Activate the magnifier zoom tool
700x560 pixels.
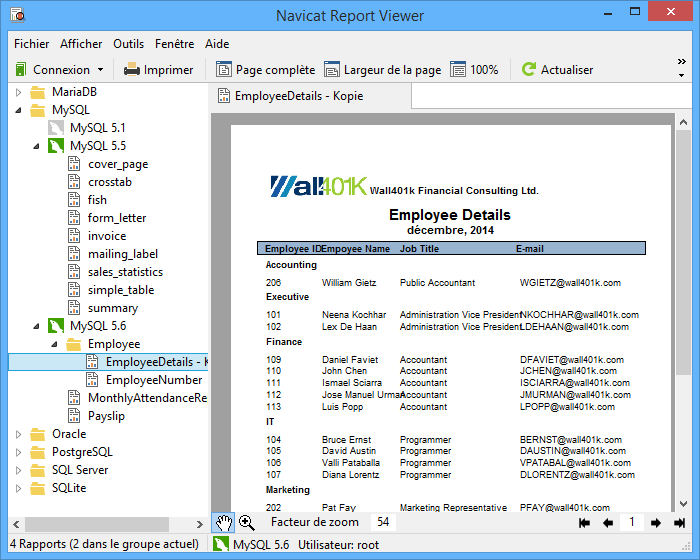pos(246,522)
